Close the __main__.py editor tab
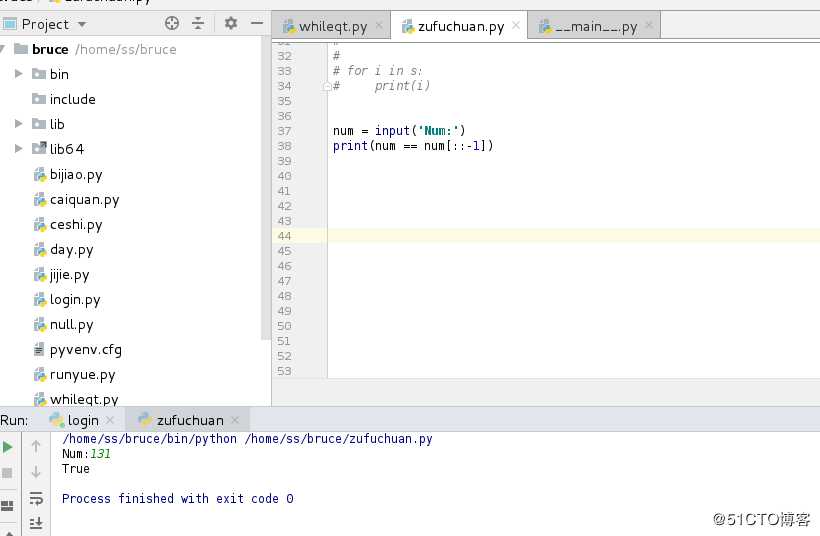Viewport: 820px width, 536px height. pos(649,25)
